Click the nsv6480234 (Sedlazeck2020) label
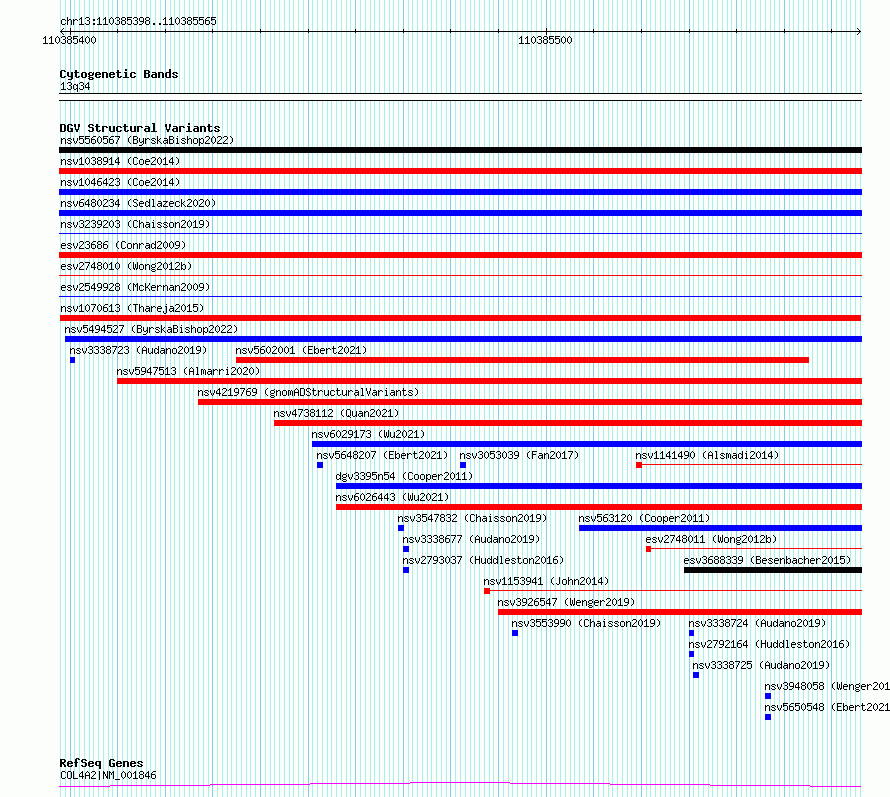The height and width of the screenshot is (797, 890). point(138,203)
